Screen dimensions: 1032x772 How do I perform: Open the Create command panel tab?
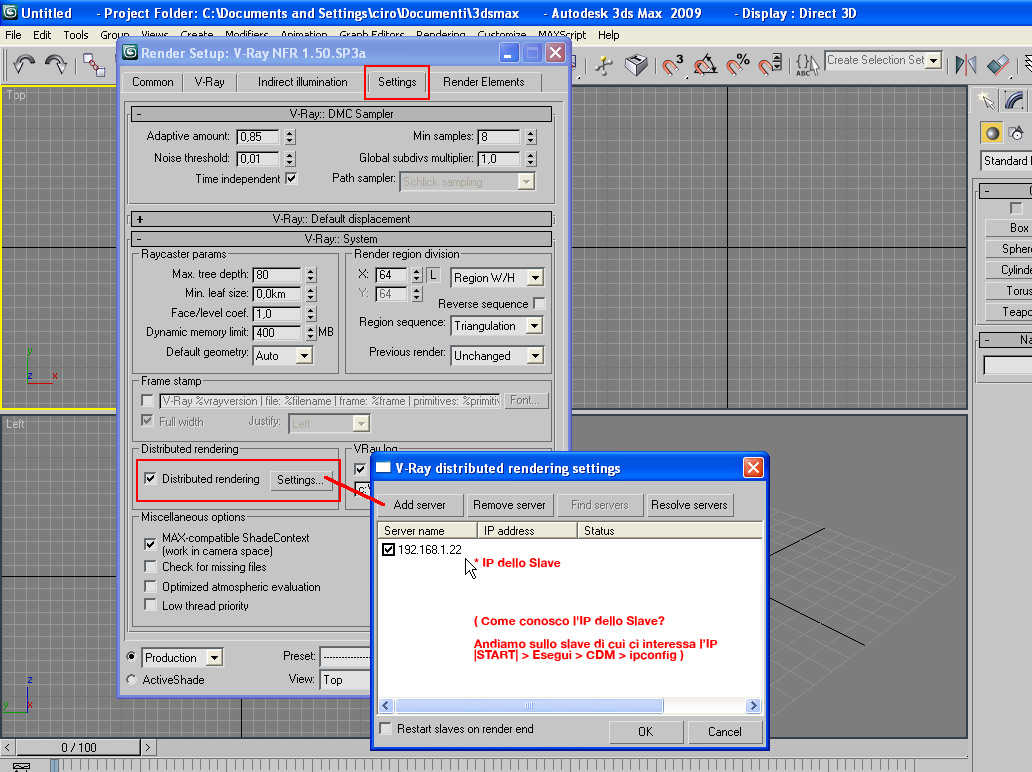[985, 100]
